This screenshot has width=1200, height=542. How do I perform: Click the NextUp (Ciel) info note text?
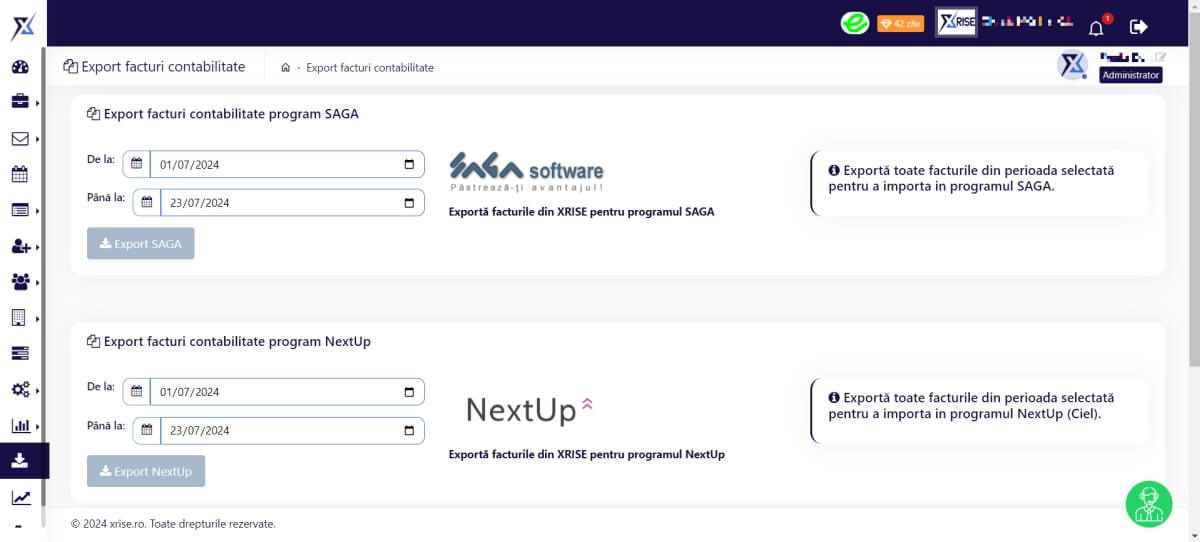(x=971, y=406)
